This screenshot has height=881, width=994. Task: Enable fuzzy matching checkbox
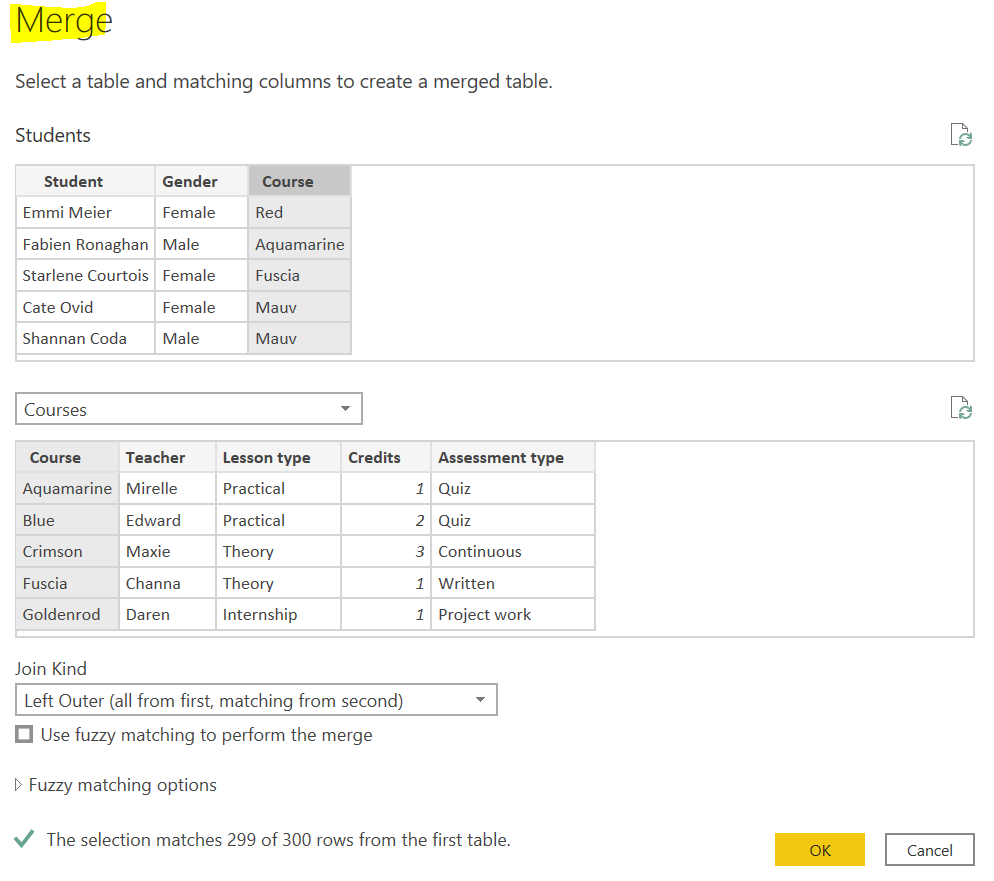point(24,735)
